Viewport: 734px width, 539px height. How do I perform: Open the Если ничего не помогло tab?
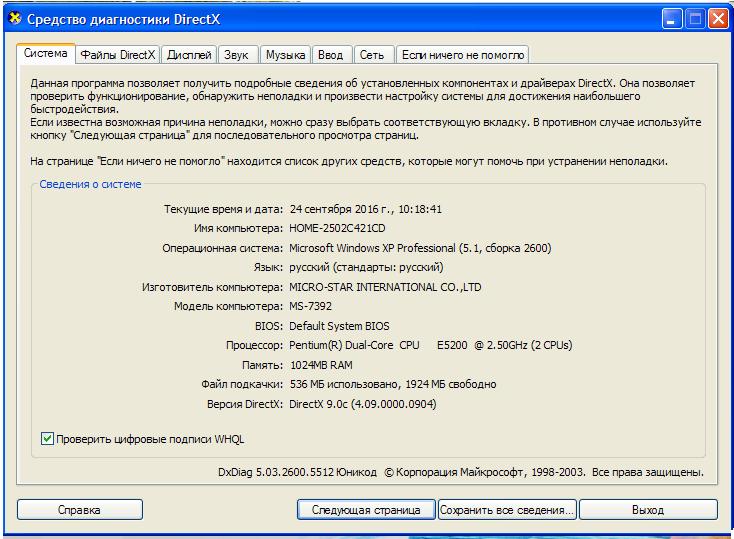click(462, 55)
